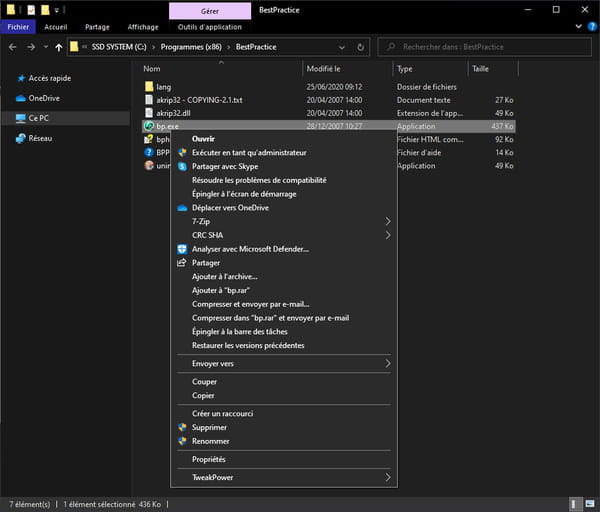The height and width of the screenshot is (512, 600).
Task: Choose Épingler à l'écran de démarrage
Action: [284, 194]
